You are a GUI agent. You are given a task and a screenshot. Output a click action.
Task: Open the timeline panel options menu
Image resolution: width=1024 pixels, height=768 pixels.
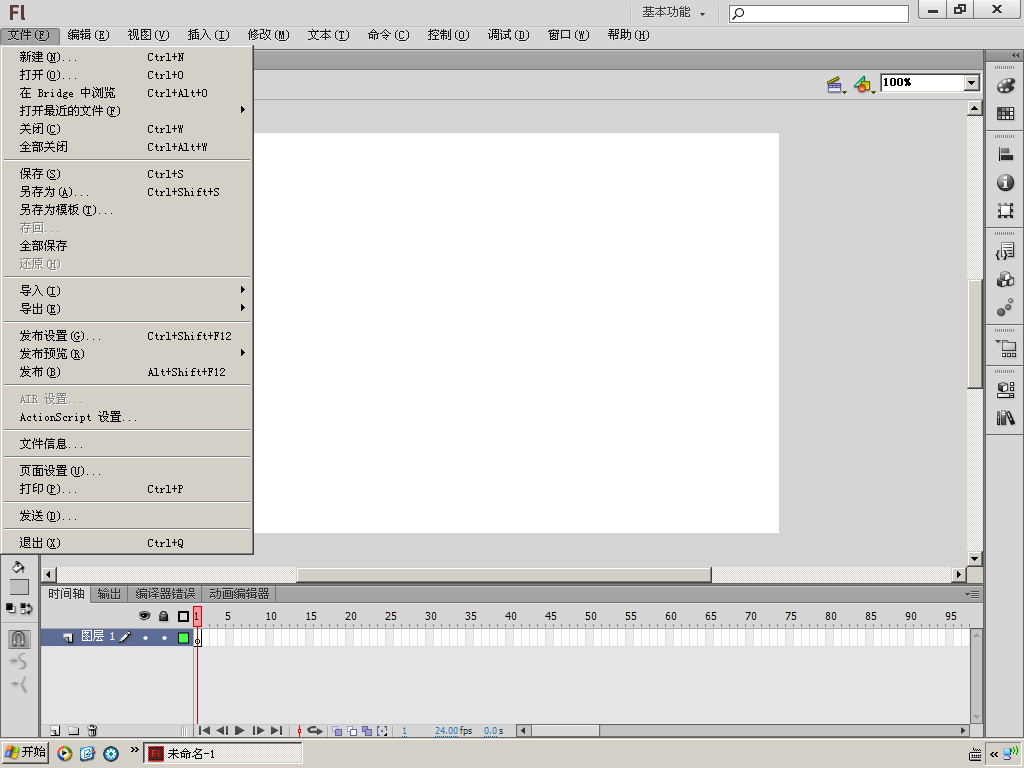[x=972, y=594]
